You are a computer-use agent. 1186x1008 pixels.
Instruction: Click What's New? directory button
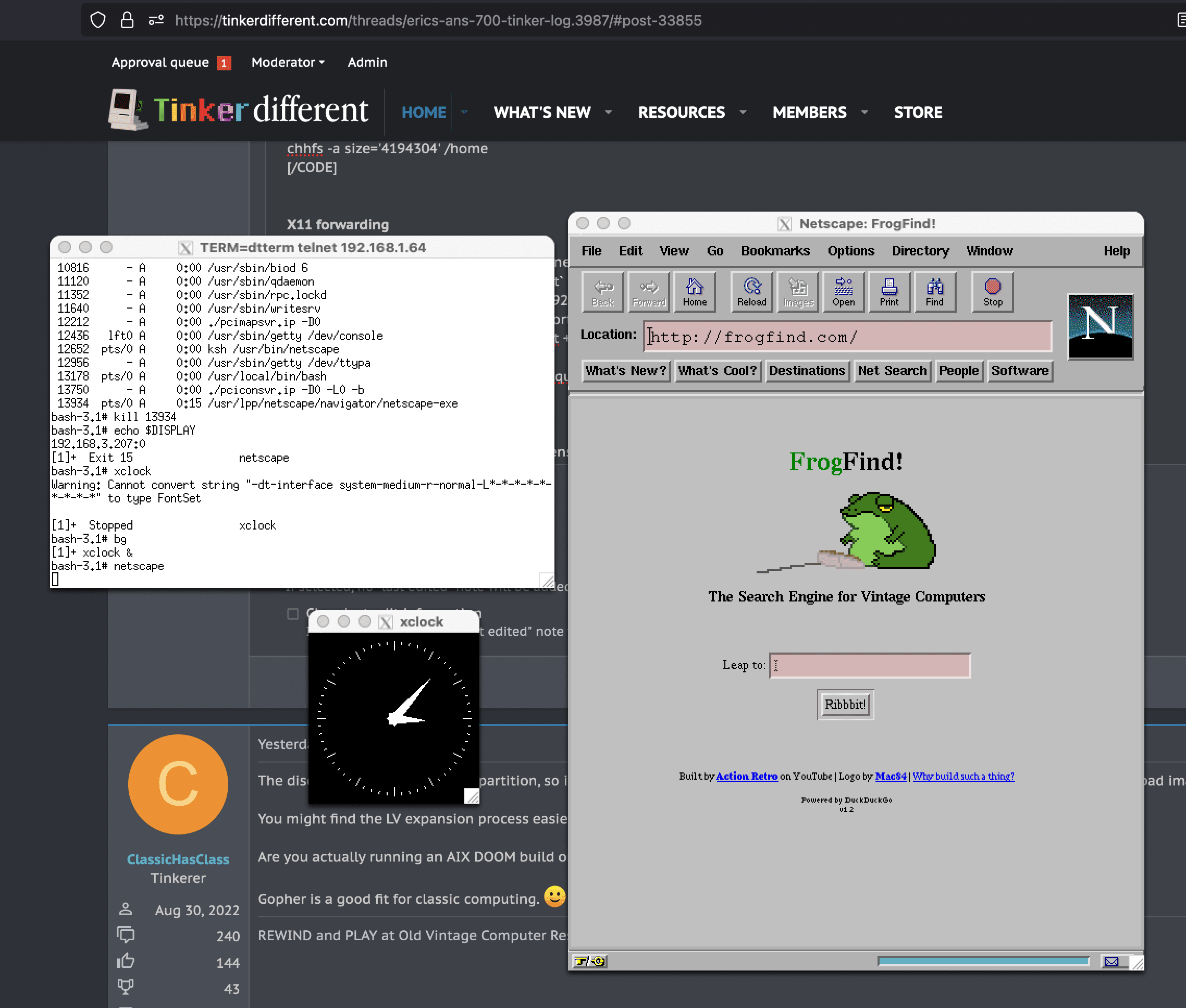click(625, 371)
